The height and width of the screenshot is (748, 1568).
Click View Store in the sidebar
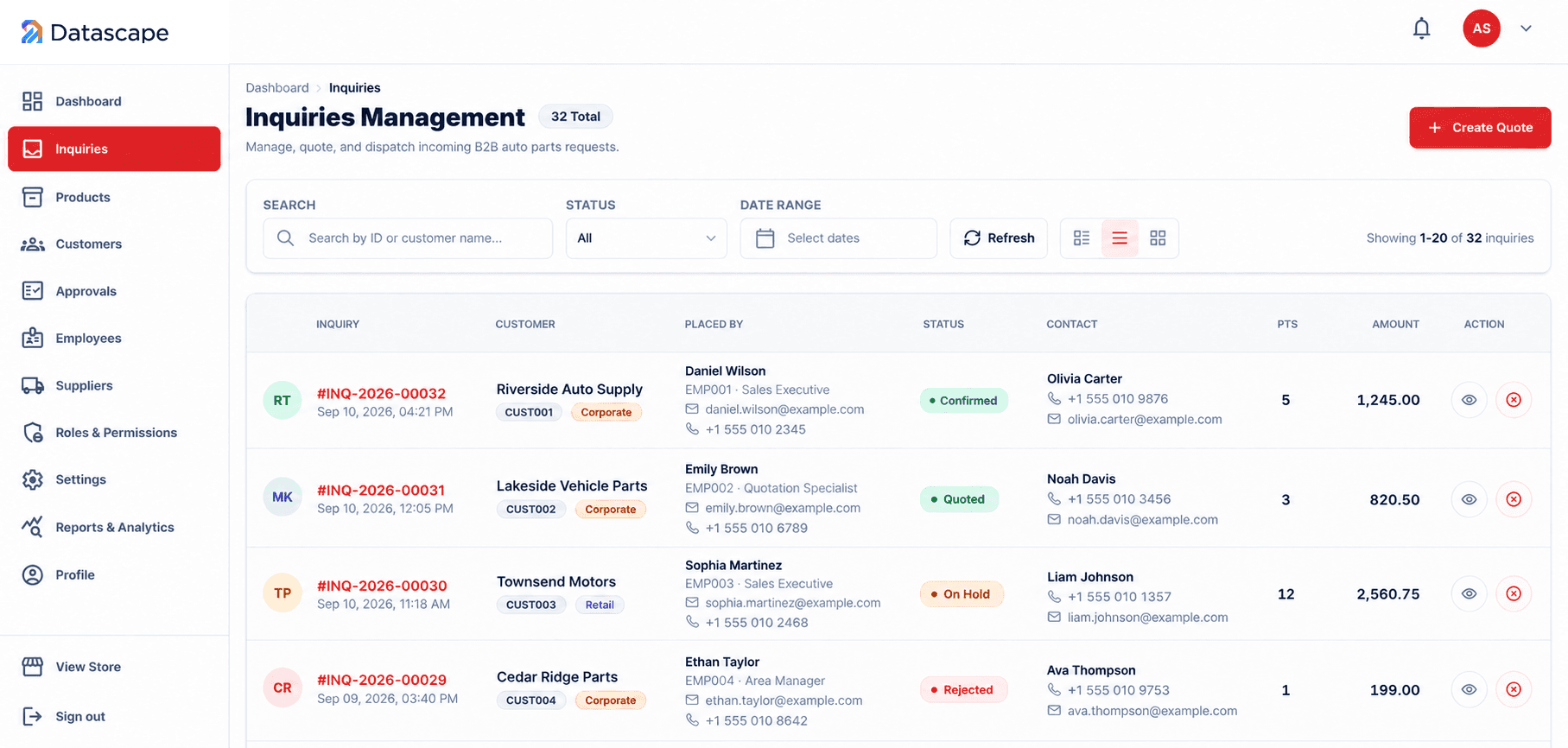click(x=114, y=667)
